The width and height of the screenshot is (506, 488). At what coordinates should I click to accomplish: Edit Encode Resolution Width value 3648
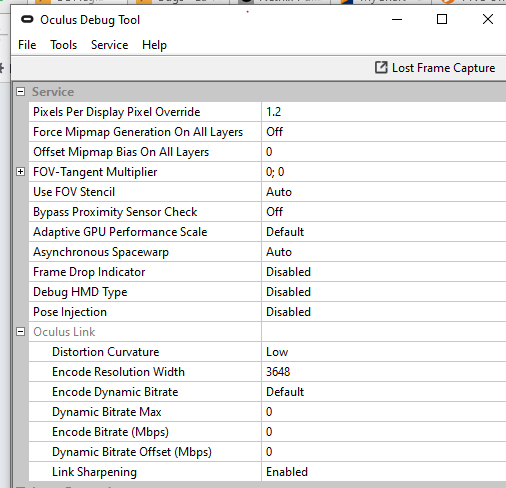pyautogui.click(x=384, y=372)
